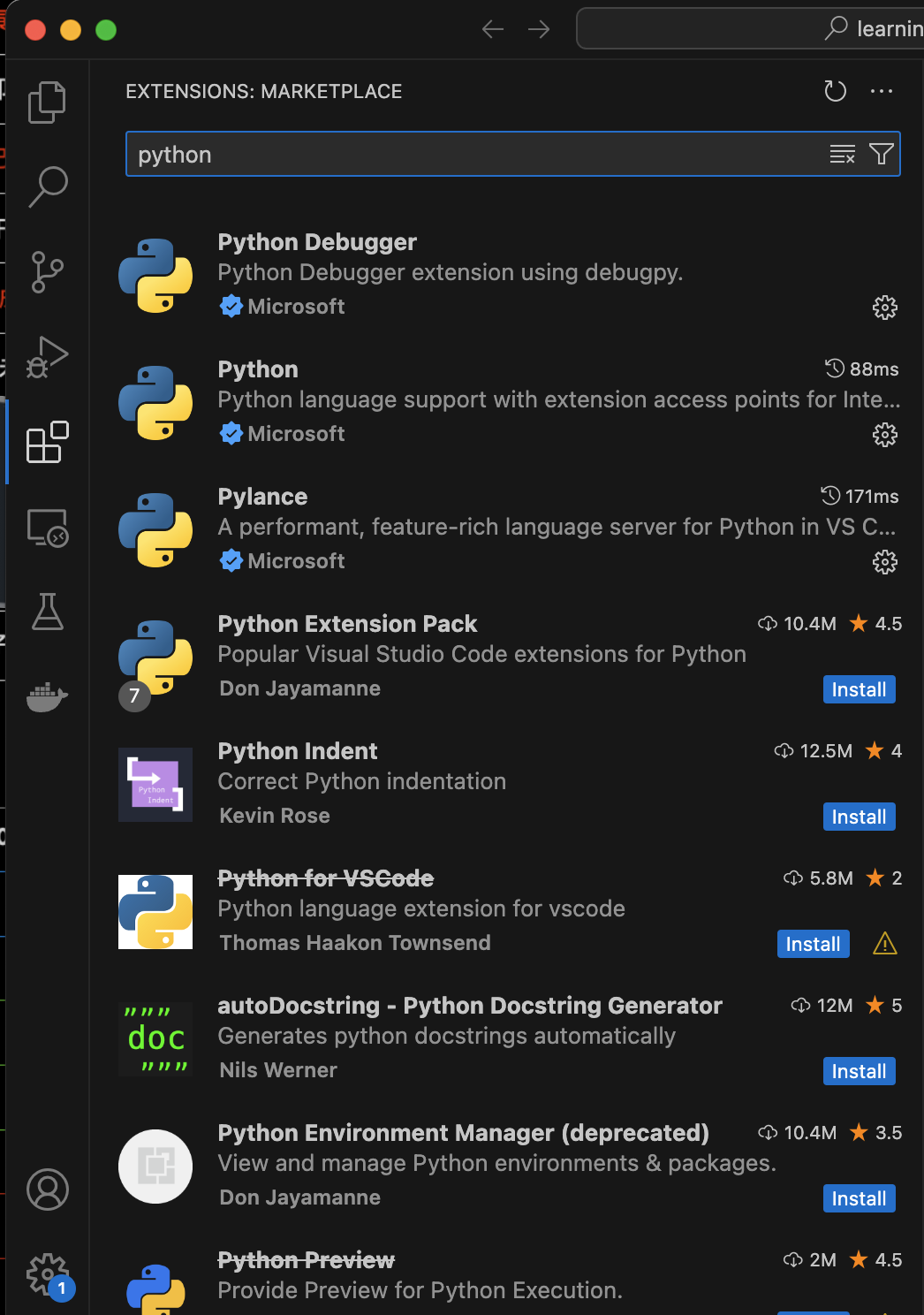Open the command center search bar
This screenshot has width=924, height=1315.
(751, 29)
